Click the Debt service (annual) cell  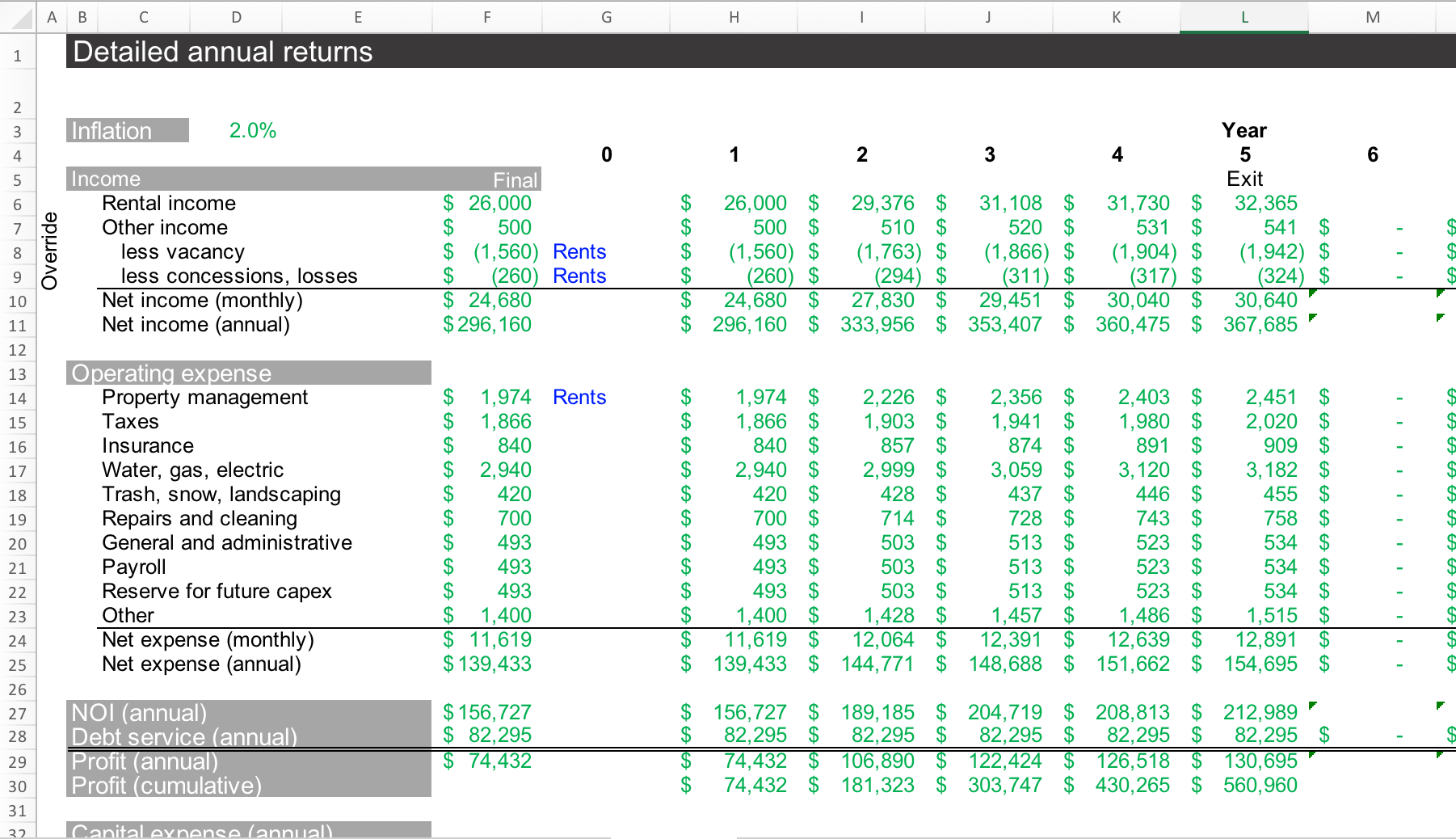point(249,736)
